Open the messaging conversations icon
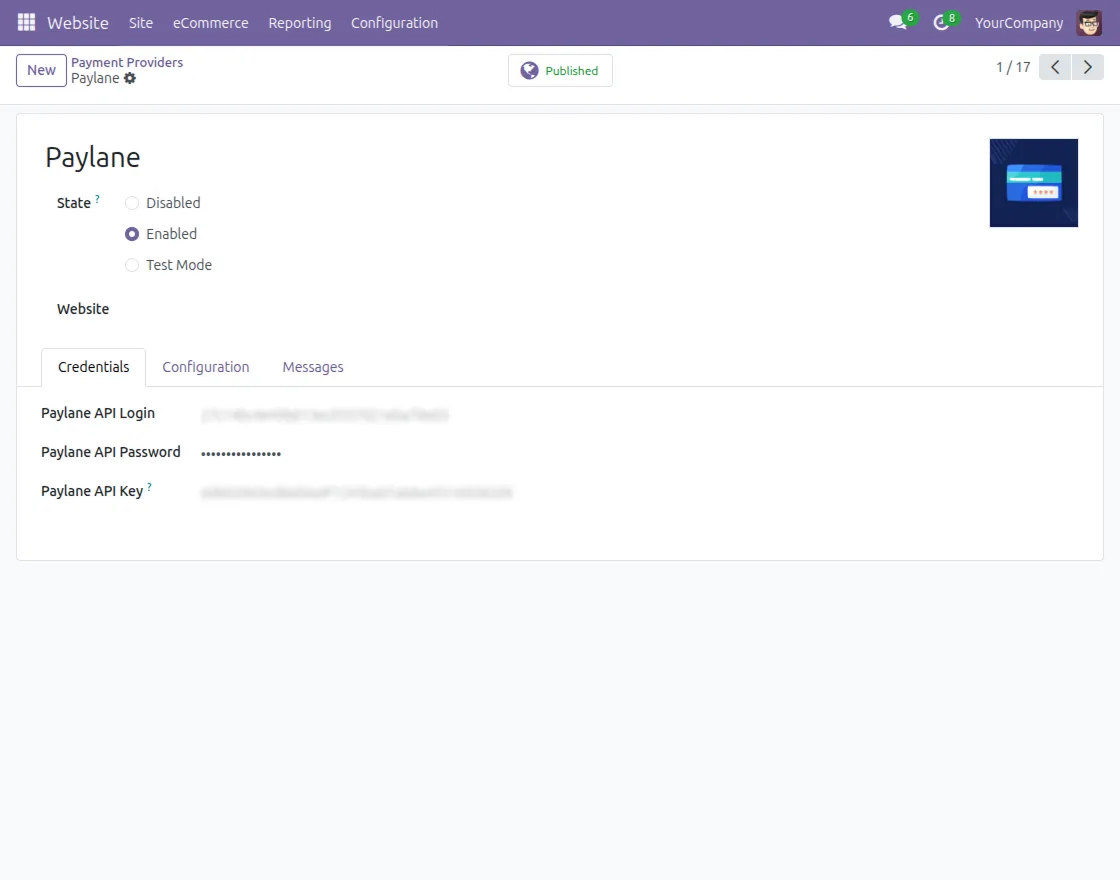1120x880 pixels. [895, 22]
